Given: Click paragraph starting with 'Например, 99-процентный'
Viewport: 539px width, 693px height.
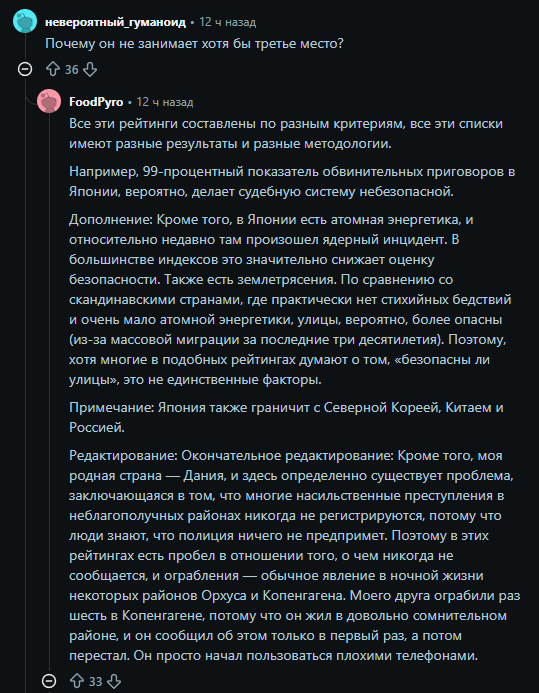Looking at the screenshot, I should 292,182.
